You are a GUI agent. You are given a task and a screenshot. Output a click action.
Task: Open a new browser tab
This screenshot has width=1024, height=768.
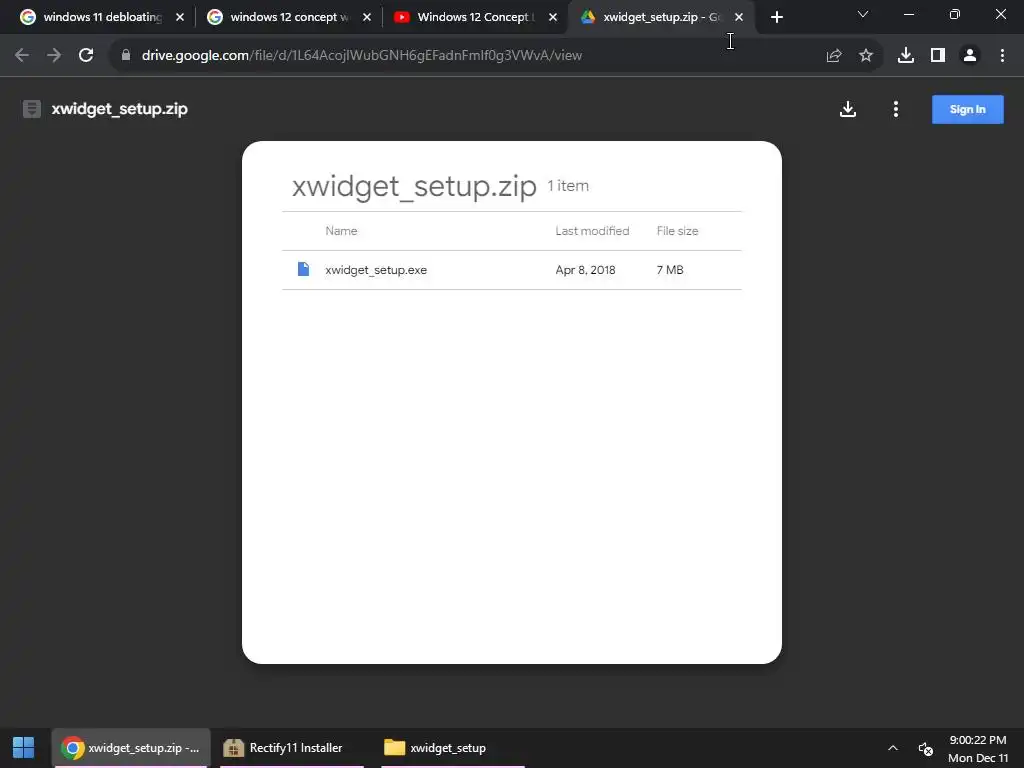tap(776, 18)
